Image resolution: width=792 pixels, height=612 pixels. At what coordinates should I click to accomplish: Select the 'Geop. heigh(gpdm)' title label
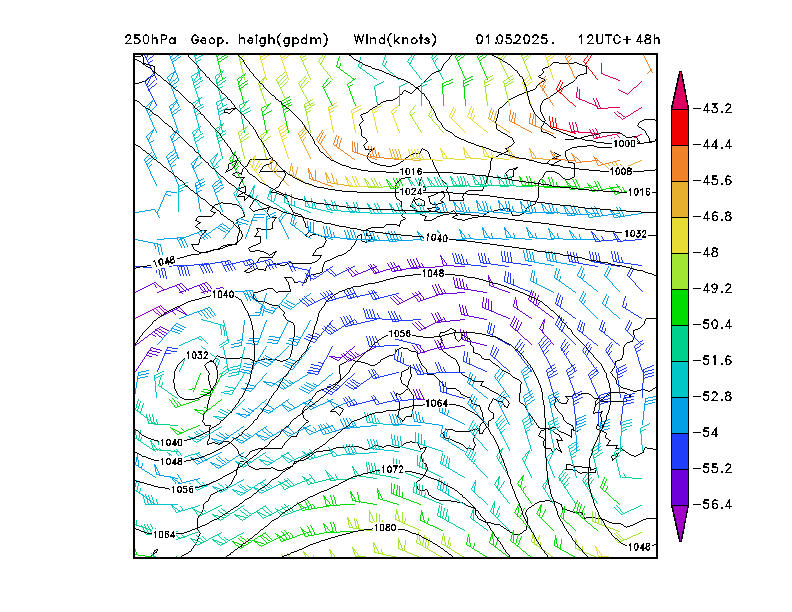(x=259, y=39)
